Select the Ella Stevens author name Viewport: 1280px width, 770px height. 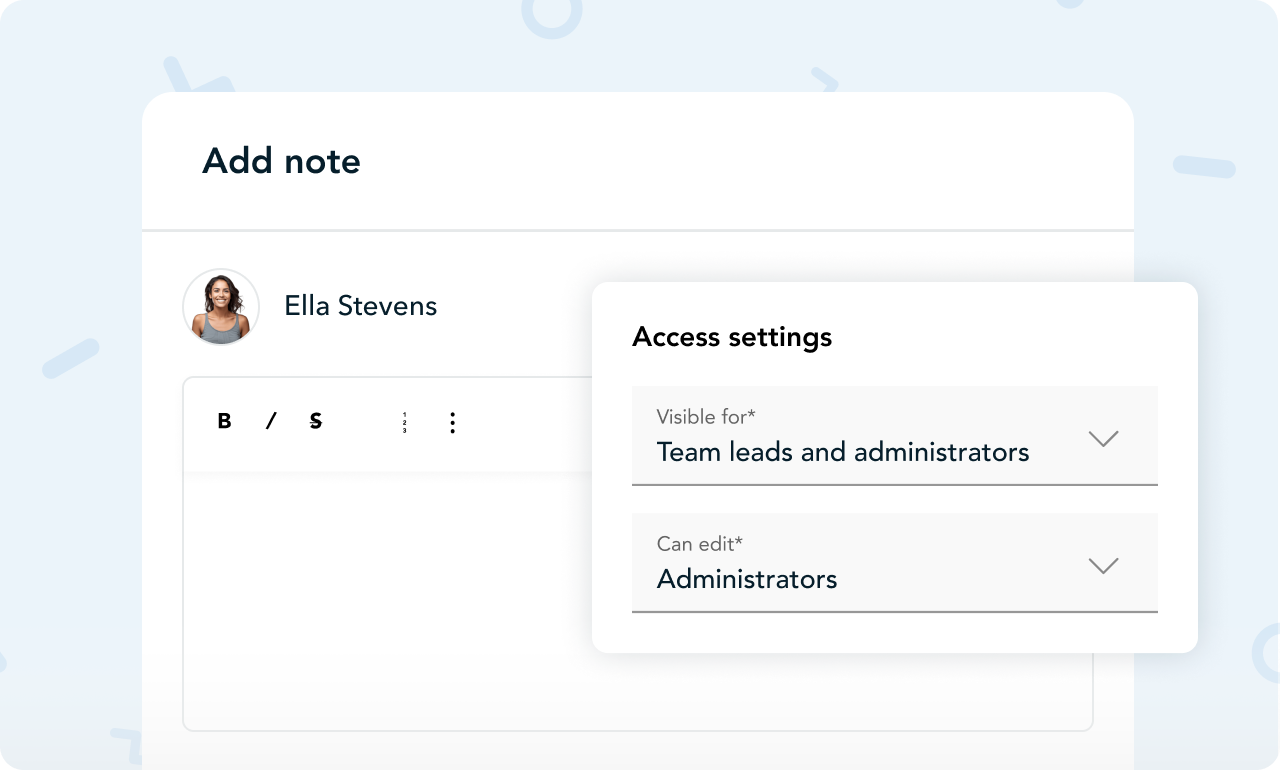[x=360, y=306]
